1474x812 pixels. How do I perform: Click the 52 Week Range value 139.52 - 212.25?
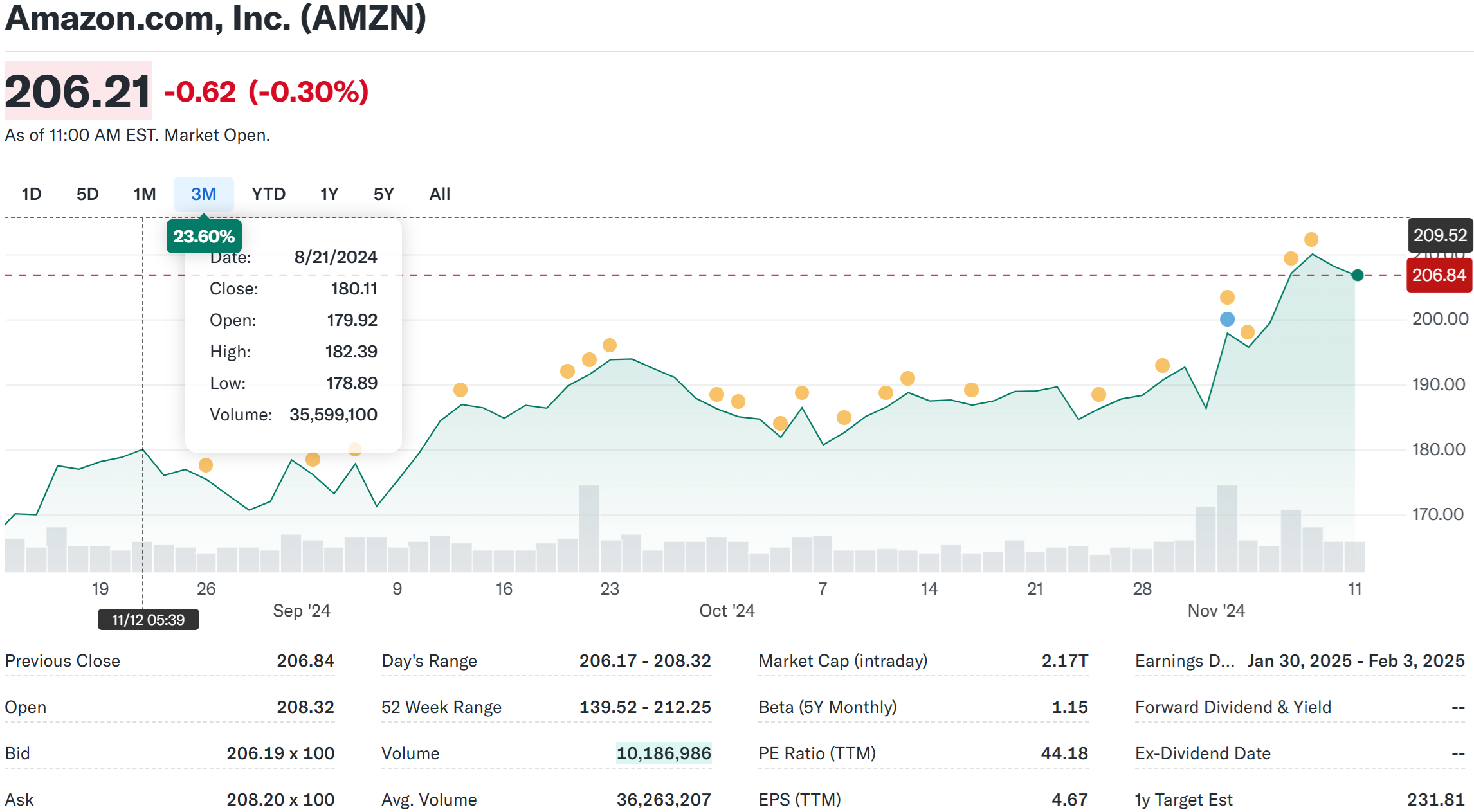[x=645, y=707]
